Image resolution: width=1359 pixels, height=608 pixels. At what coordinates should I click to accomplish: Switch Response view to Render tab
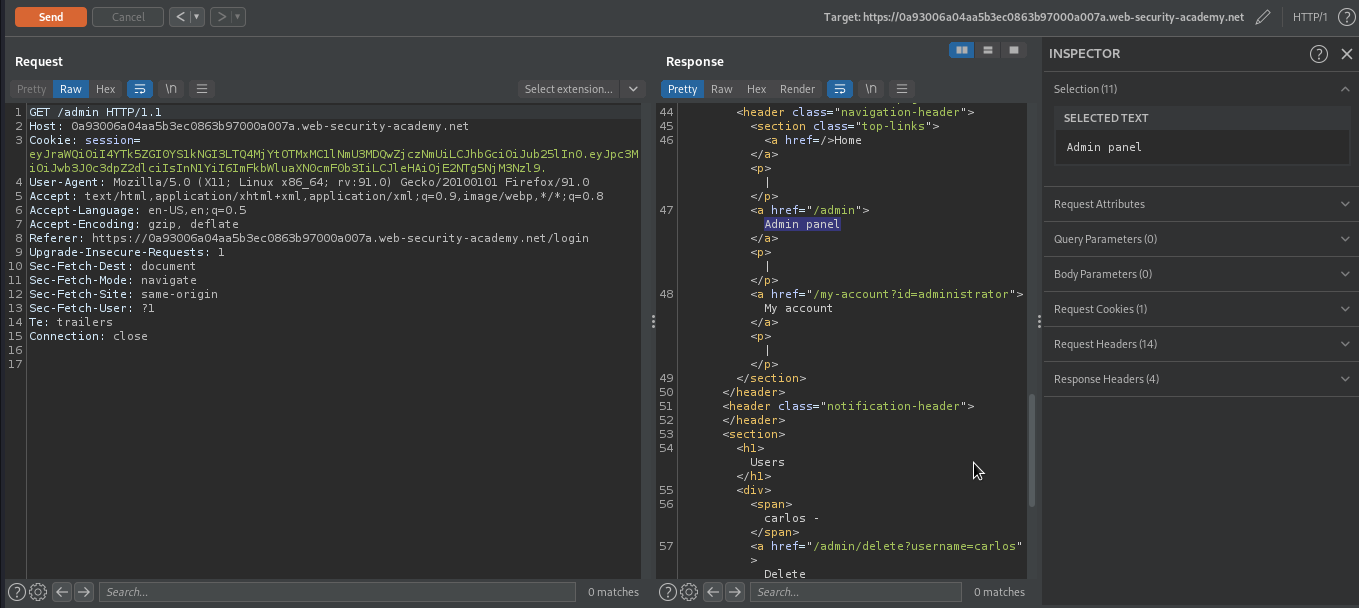click(x=797, y=89)
